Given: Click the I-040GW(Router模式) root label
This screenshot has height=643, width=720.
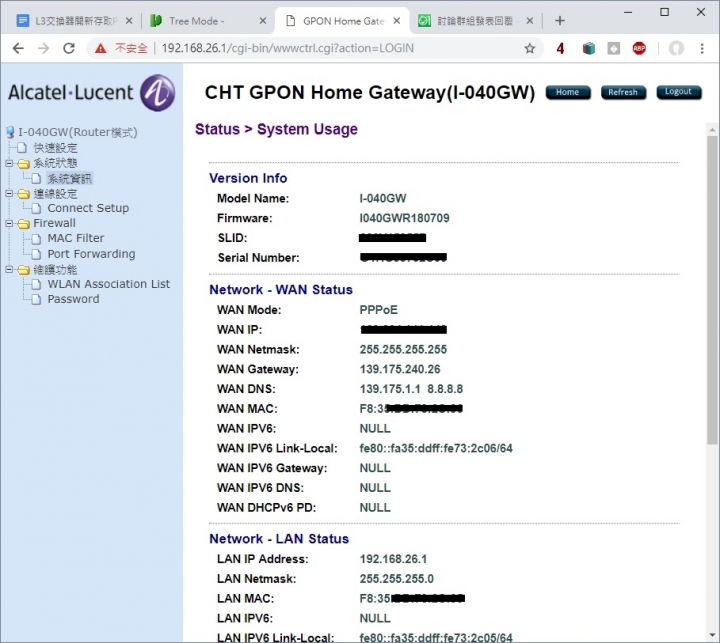Looking at the screenshot, I should (x=78, y=132).
